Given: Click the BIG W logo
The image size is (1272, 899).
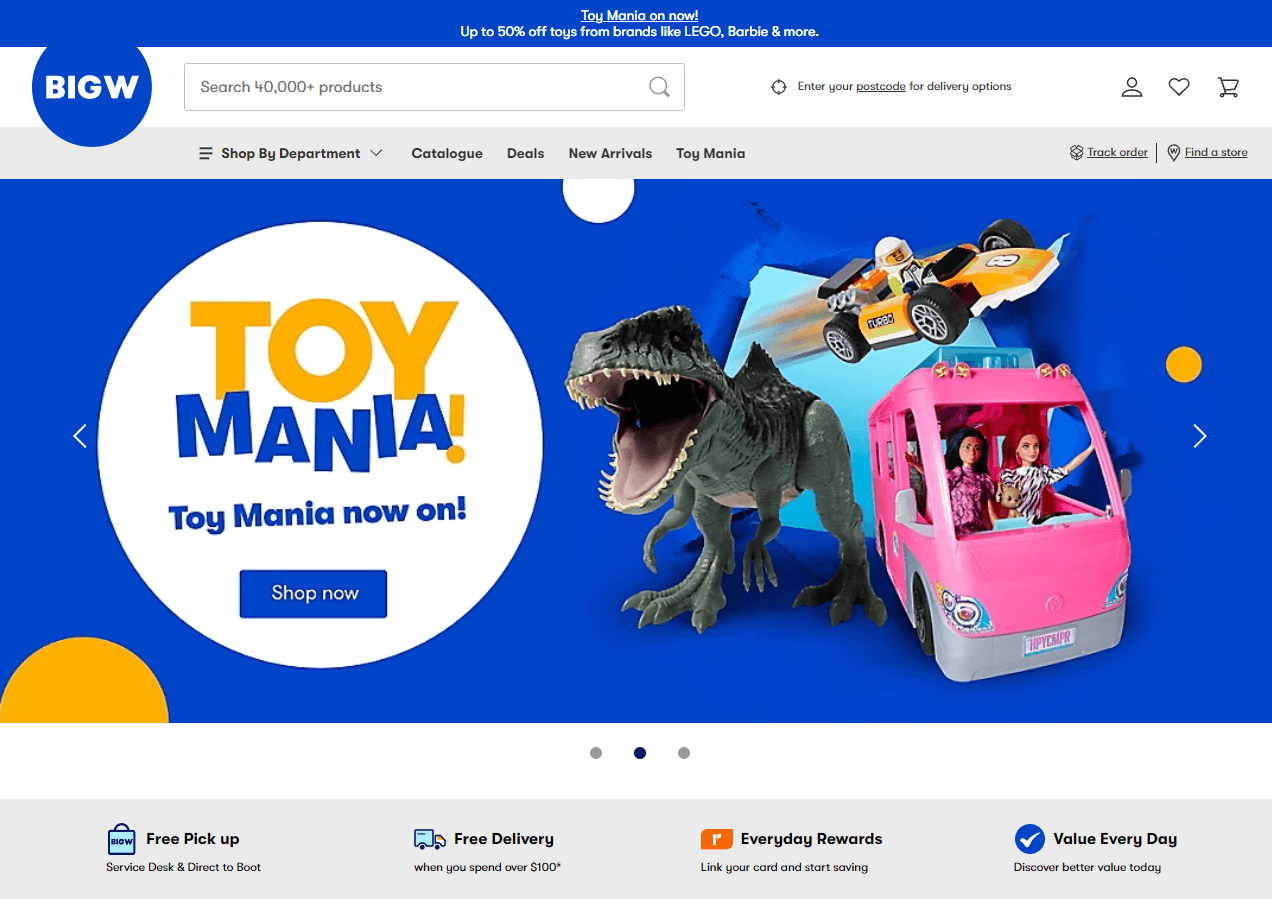Looking at the screenshot, I should click(x=92, y=88).
